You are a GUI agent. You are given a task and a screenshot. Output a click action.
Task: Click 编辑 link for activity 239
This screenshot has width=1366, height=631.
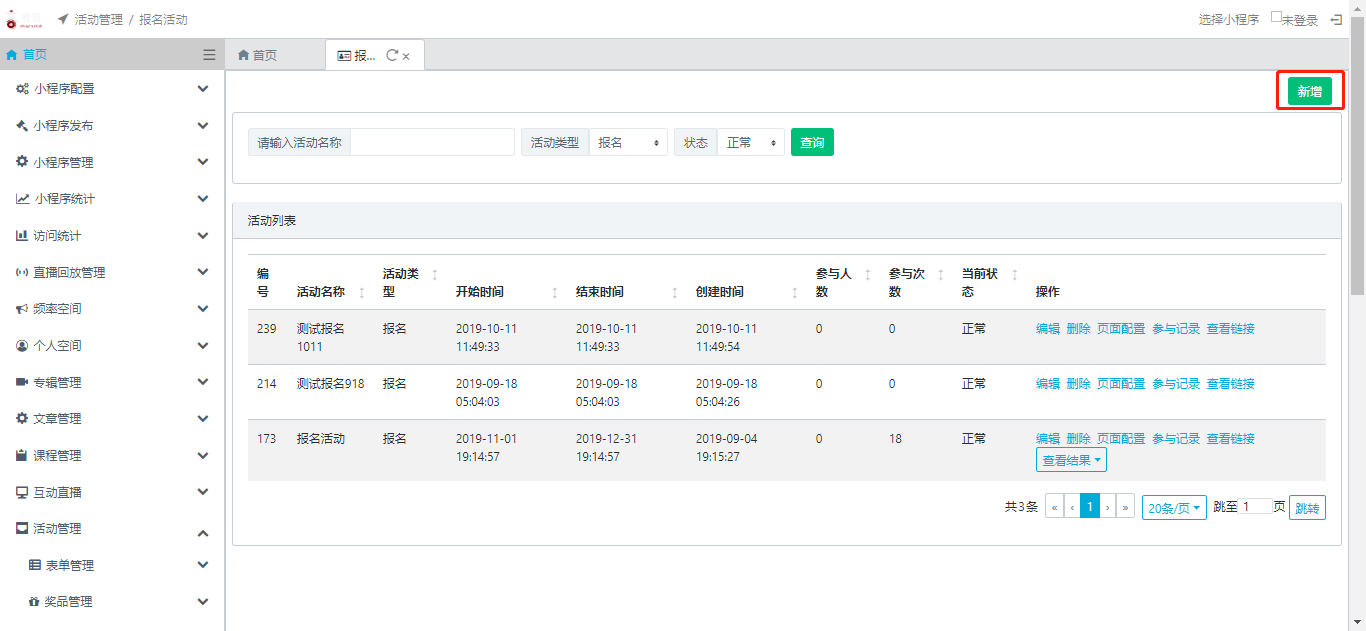click(1047, 329)
